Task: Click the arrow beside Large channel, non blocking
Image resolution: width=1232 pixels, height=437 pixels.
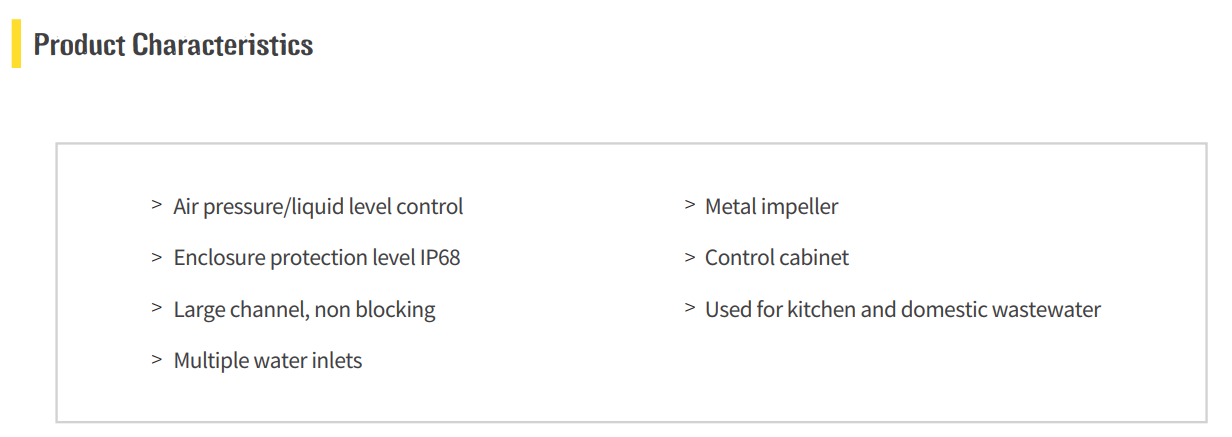Action: 157,308
